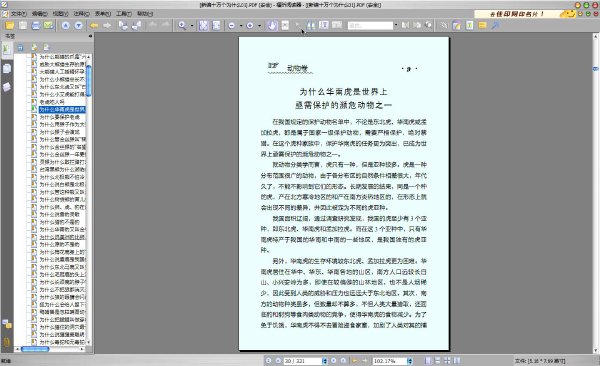Click the blue pin attachment icon
600x366 pixels.
click(x=495, y=26)
